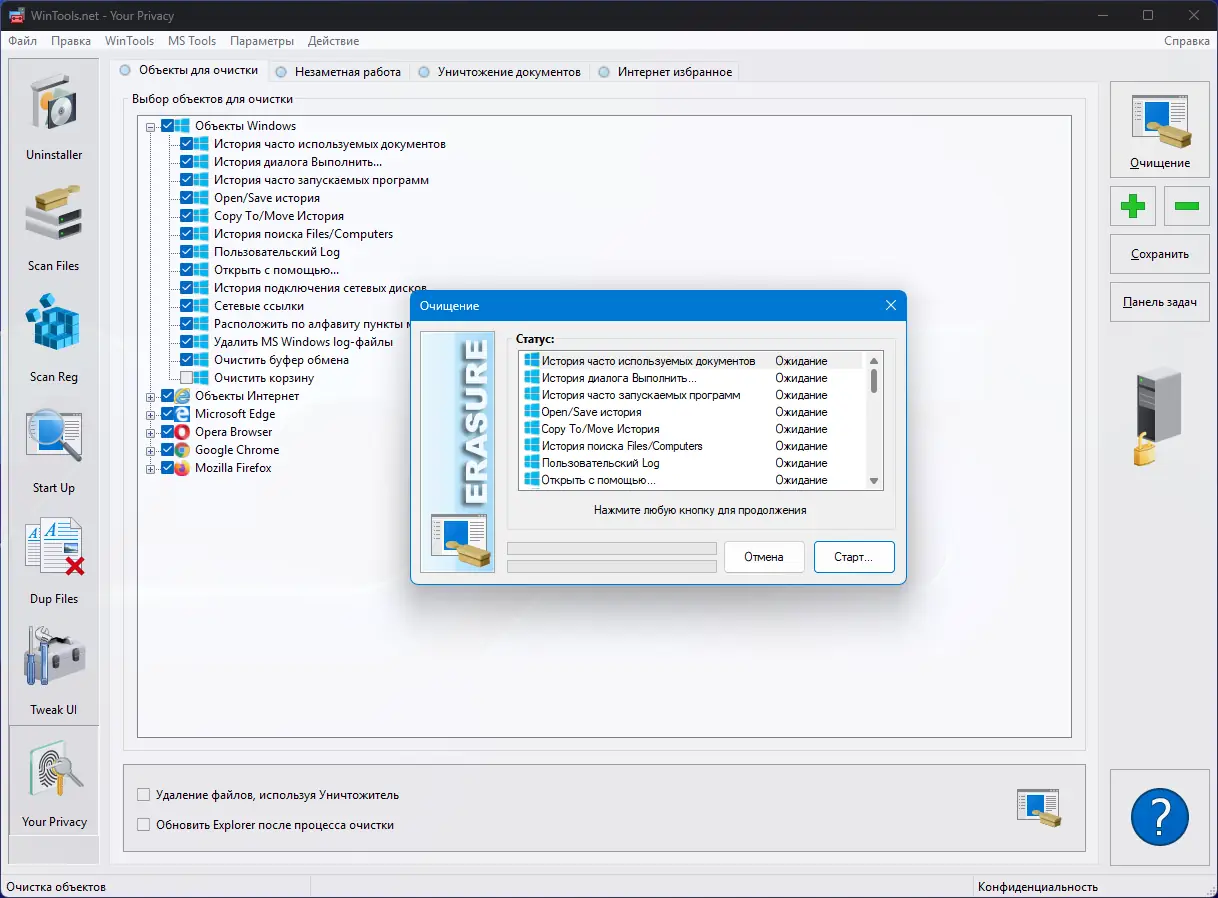Open the MS Tools menu
This screenshot has height=898, width=1218.
(x=192, y=41)
